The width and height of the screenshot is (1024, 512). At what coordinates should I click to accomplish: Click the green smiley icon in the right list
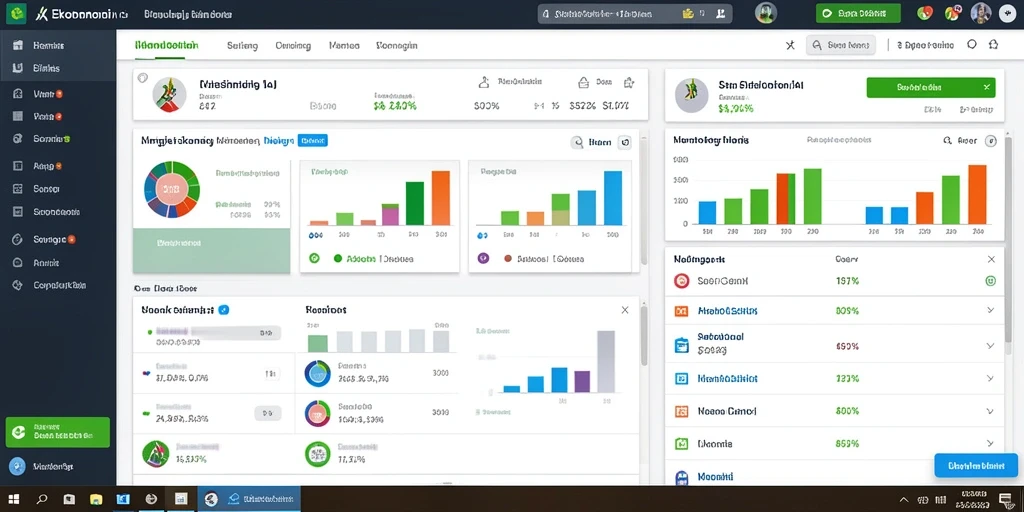(990, 281)
